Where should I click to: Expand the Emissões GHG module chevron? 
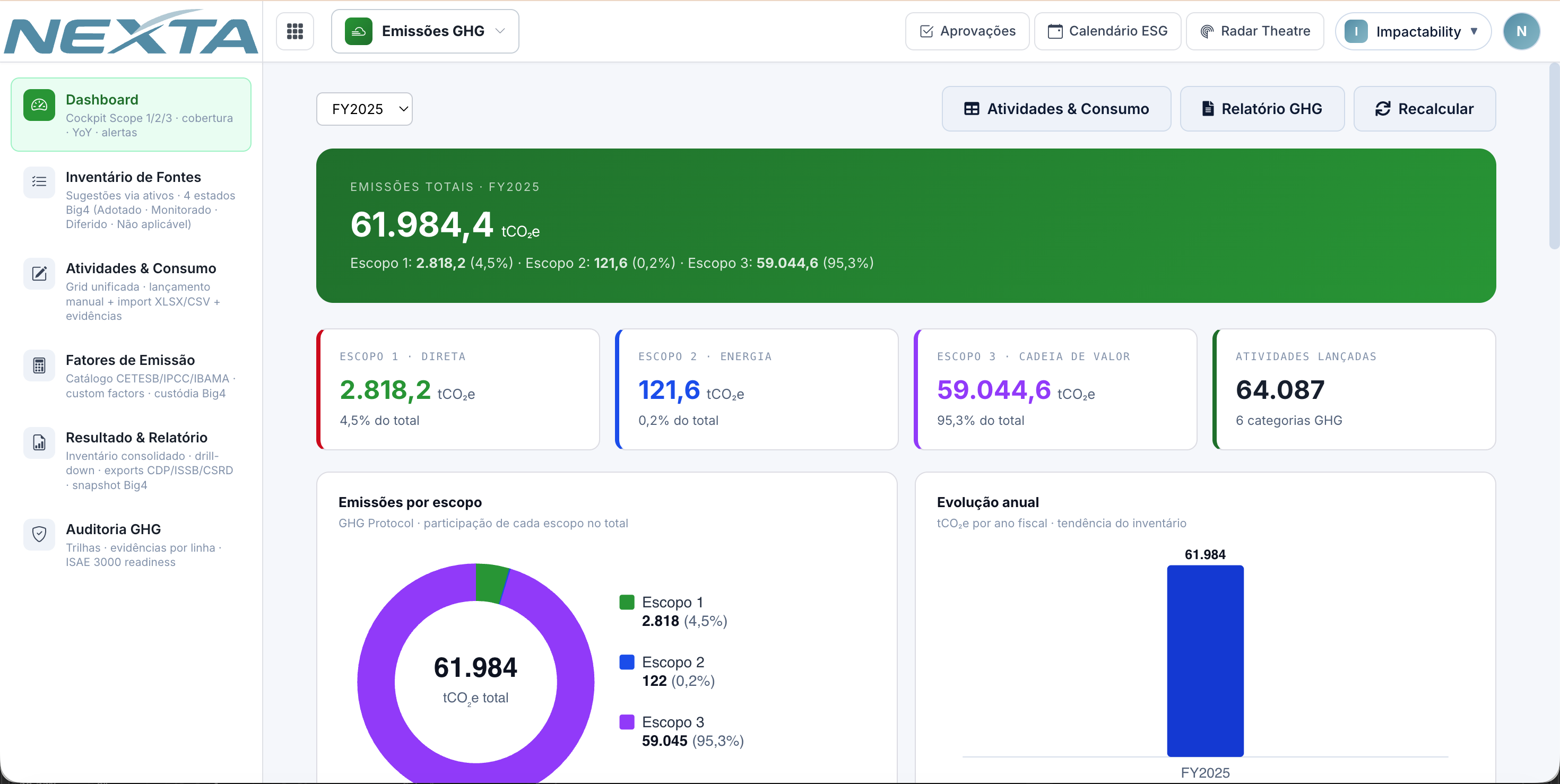click(x=500, y=31)
